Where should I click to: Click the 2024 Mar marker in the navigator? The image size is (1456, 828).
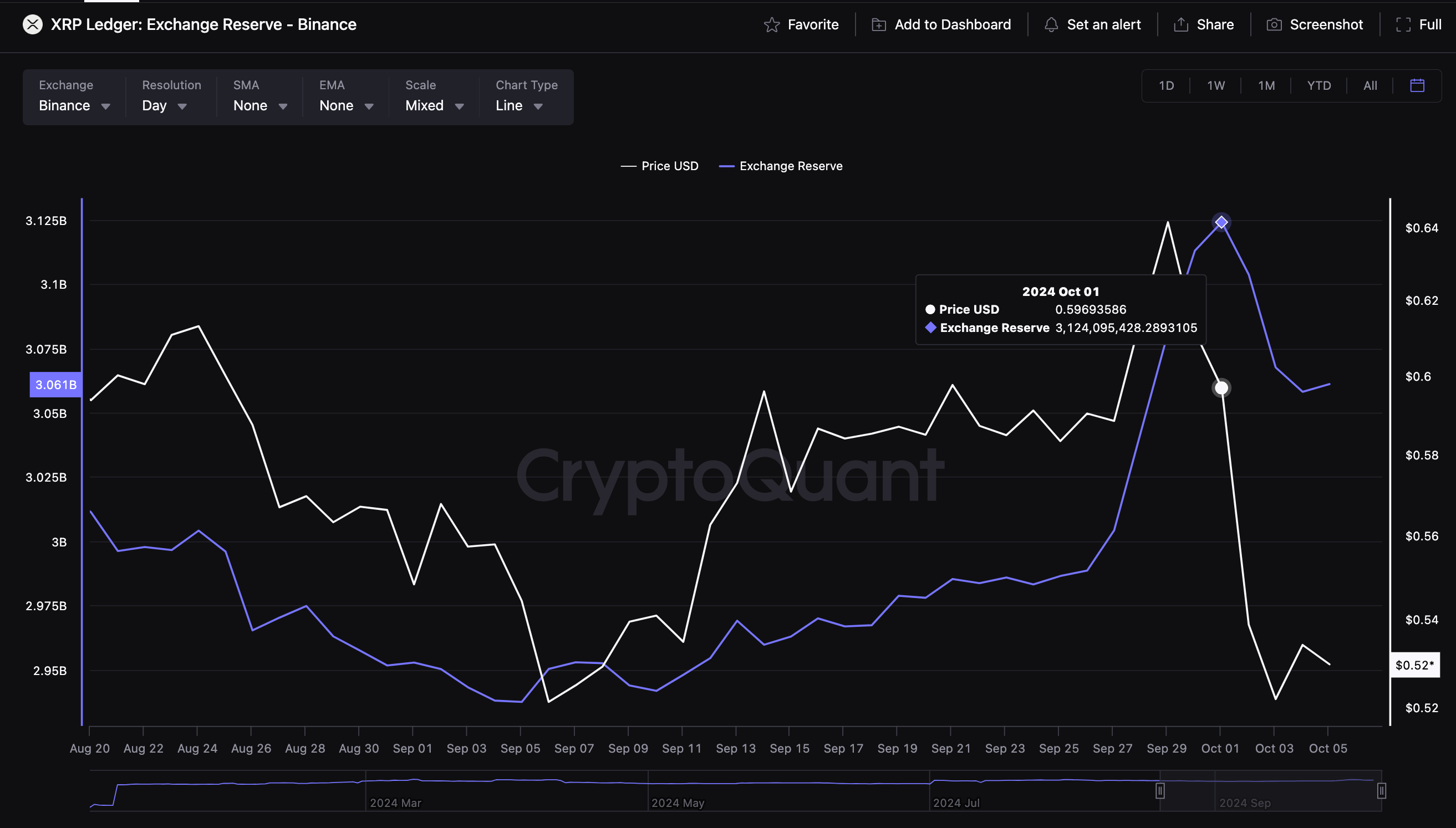pyautogui.click(x=395, y=803)
